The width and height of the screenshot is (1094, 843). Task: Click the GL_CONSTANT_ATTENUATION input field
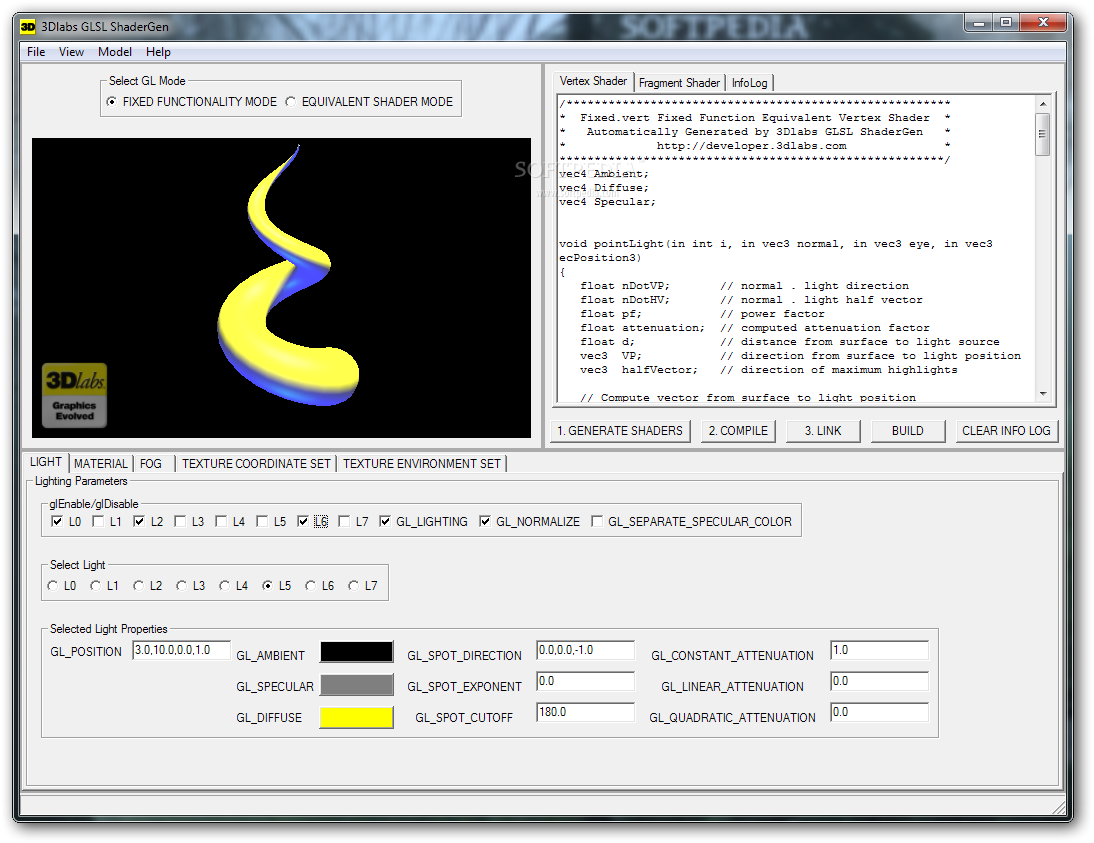pos(879,650)
